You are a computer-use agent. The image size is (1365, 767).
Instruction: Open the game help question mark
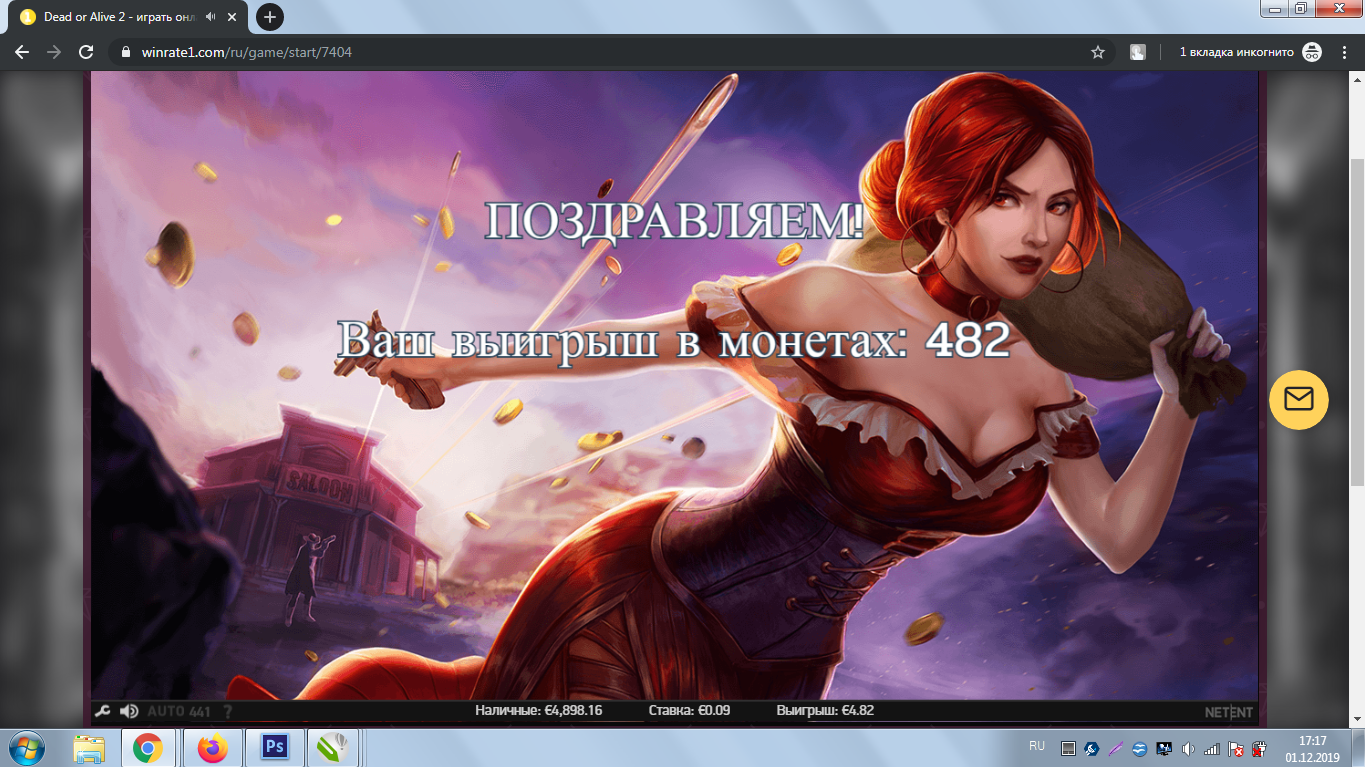(227, 711)
